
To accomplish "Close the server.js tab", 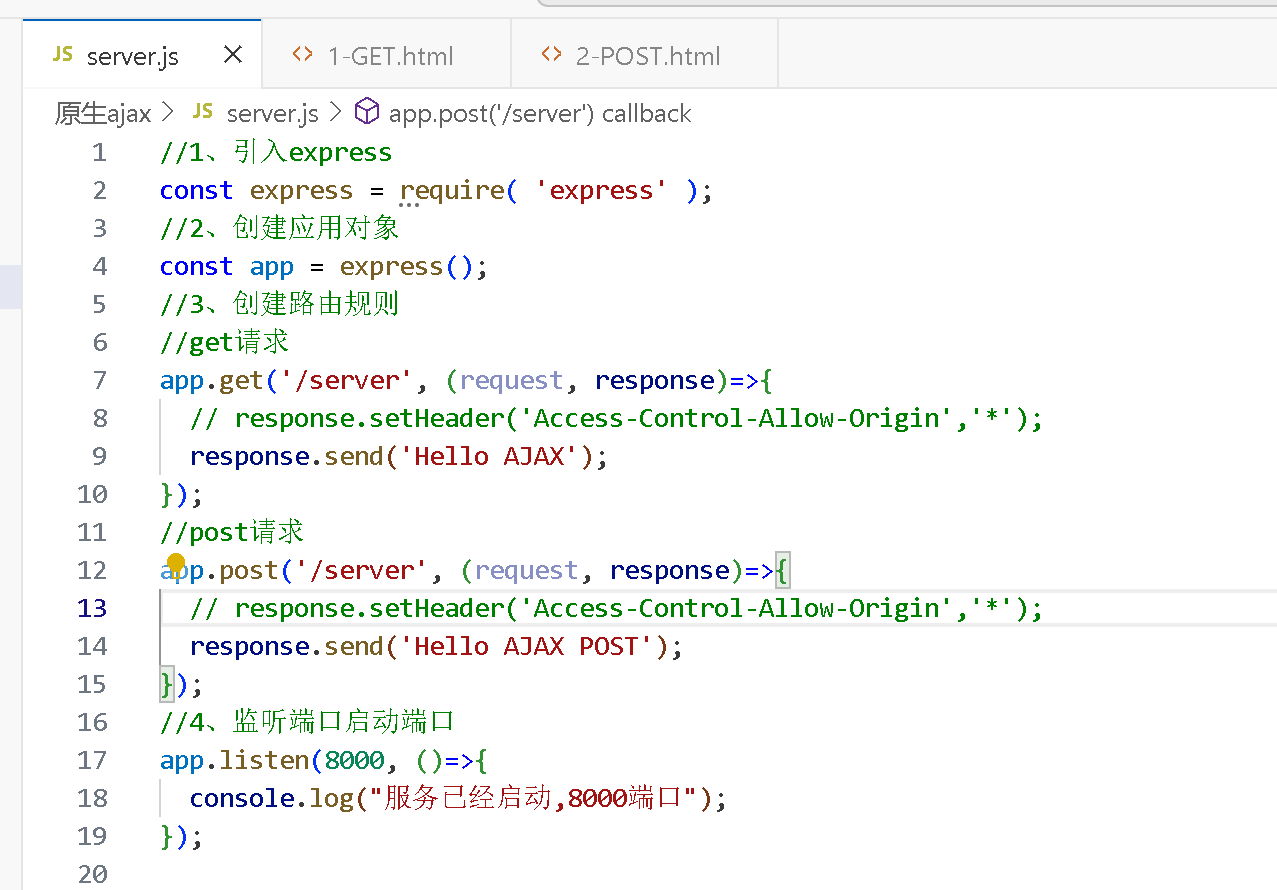I will coord(232,55).
